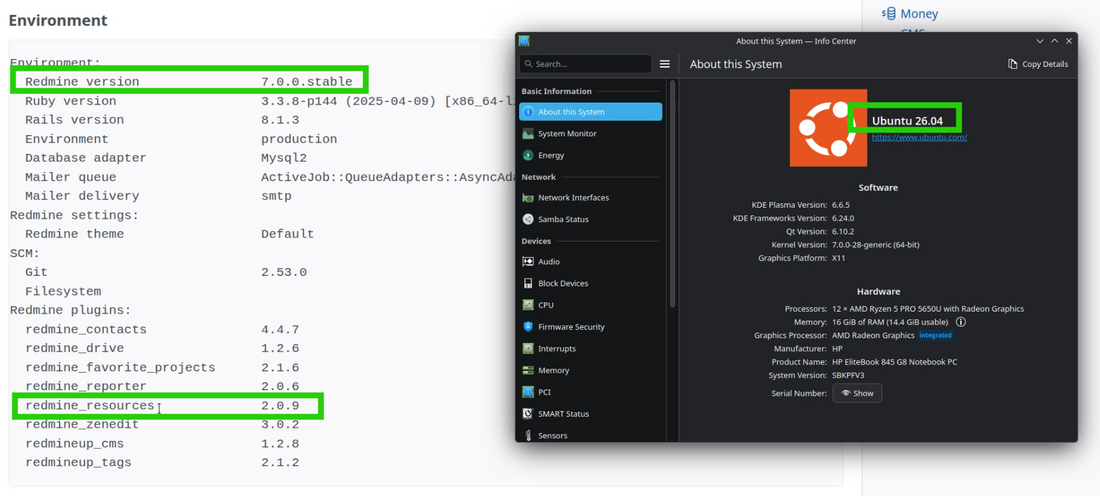The height and width of the screenshot is (496, 1100).
Task: Click the value production
Action: tap(299, 139)
